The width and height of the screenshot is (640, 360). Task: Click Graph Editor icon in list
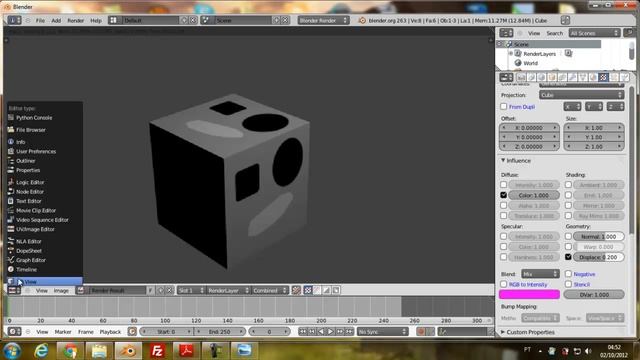coord(11,260)
